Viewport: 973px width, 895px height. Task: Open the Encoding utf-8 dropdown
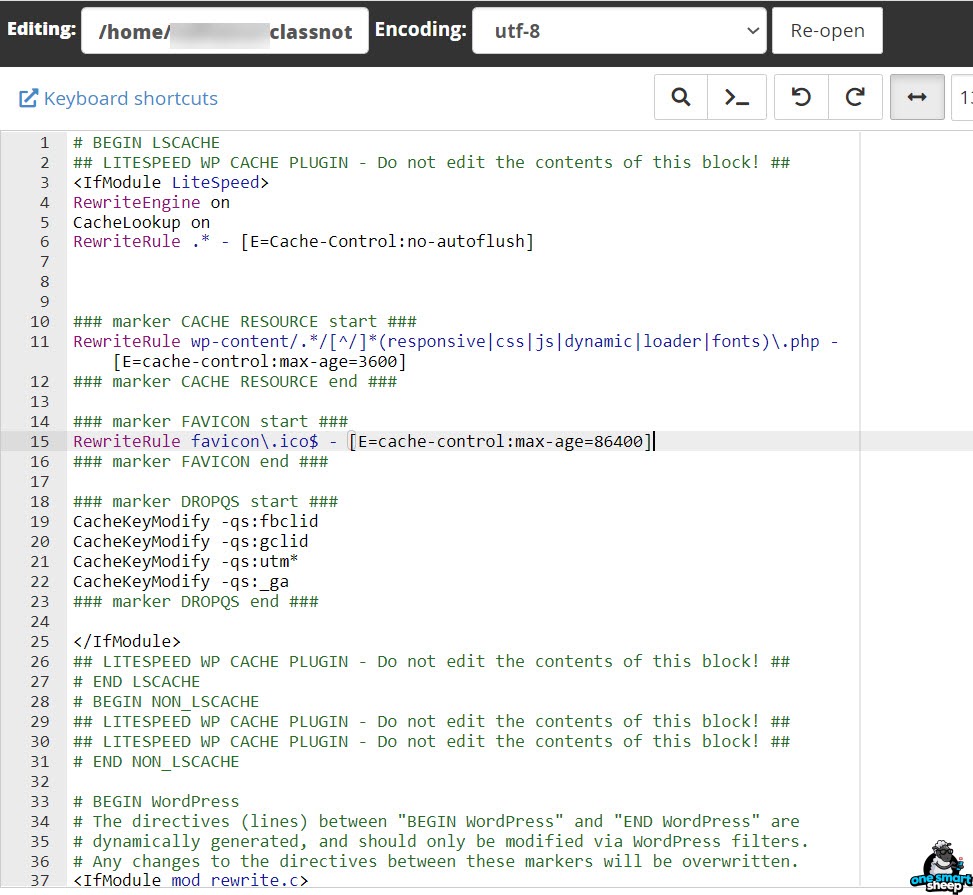tap(619, 30)
